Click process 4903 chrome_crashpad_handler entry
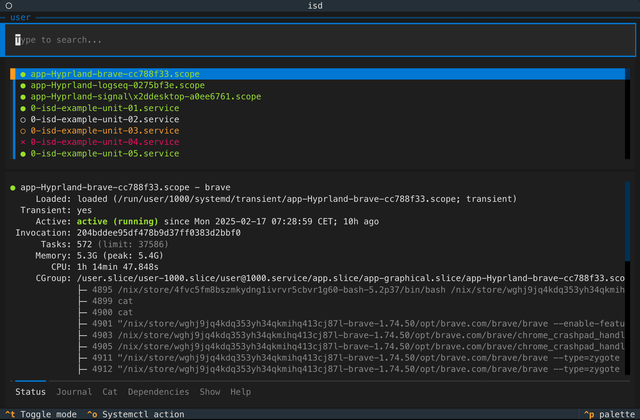640x420 pixels. [358, 335]
